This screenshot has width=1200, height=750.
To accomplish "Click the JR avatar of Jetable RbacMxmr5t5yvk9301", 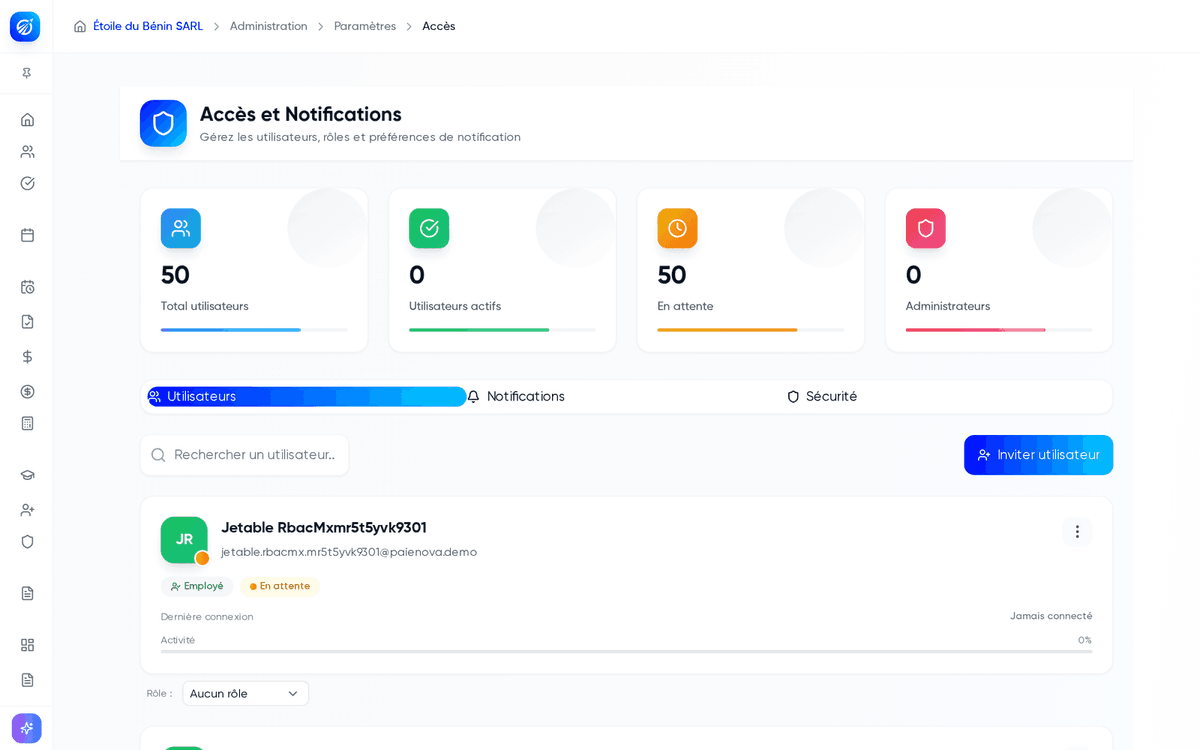I will [x=184, y=540].
